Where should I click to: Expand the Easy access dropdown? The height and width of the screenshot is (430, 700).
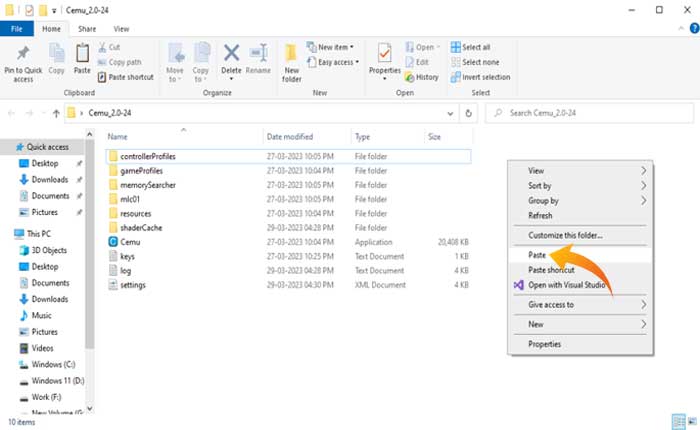(338, 62)
